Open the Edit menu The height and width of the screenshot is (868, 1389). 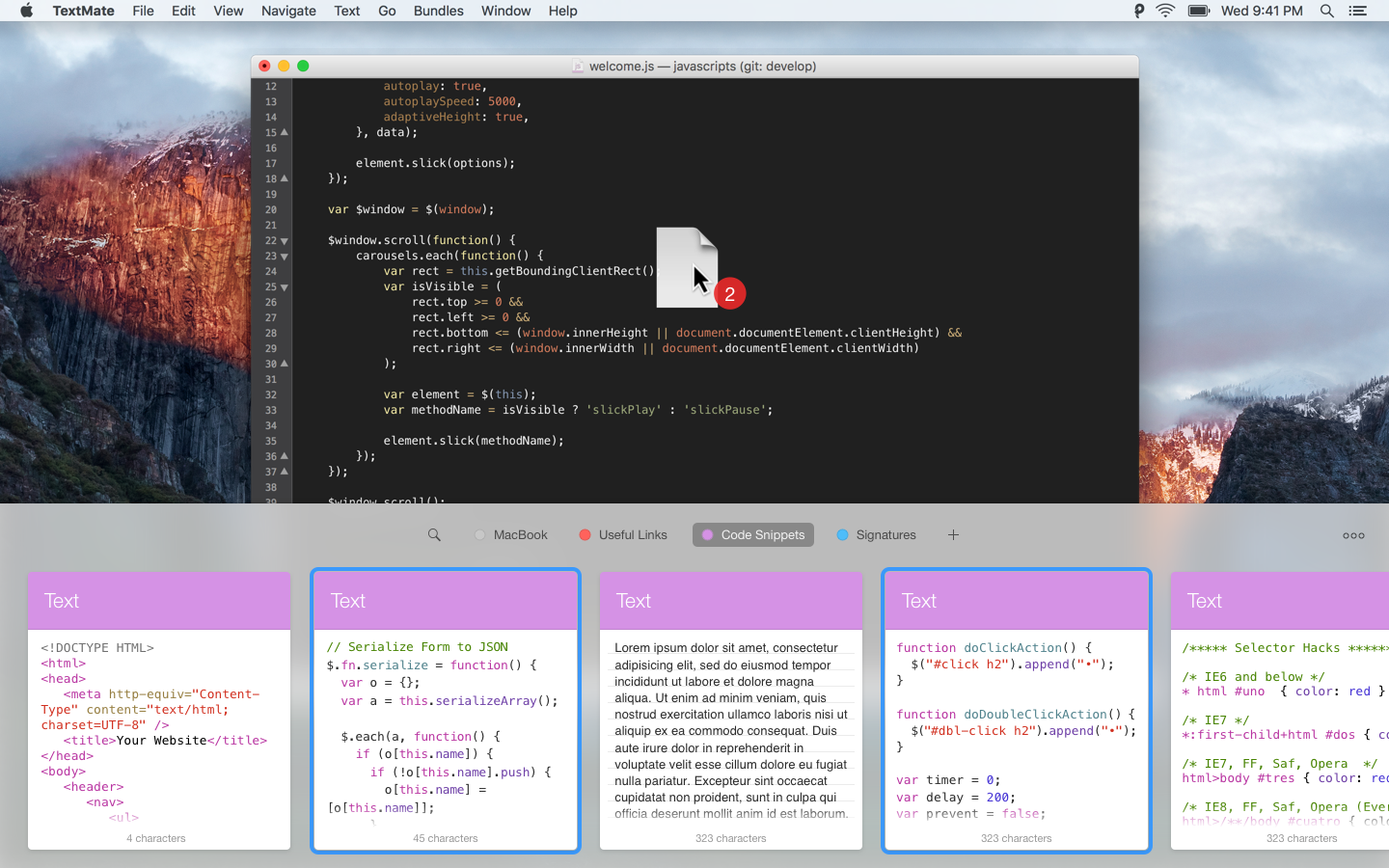click(183, 11)
